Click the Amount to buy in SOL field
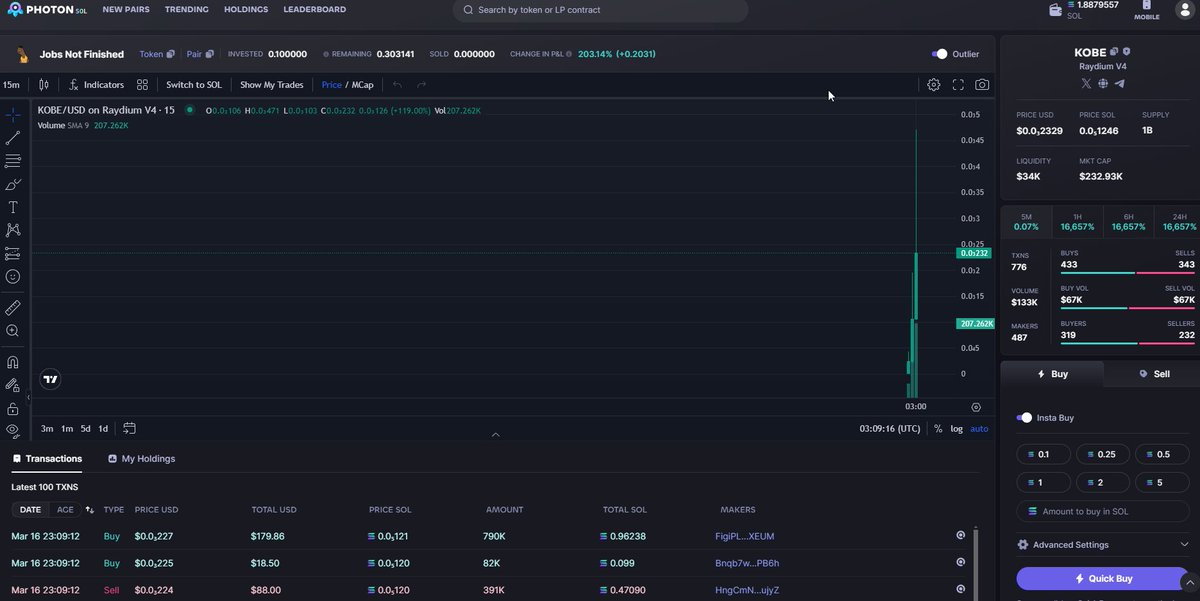The width and height of the screenshot is (1200, 601). tap(1103, 511)
